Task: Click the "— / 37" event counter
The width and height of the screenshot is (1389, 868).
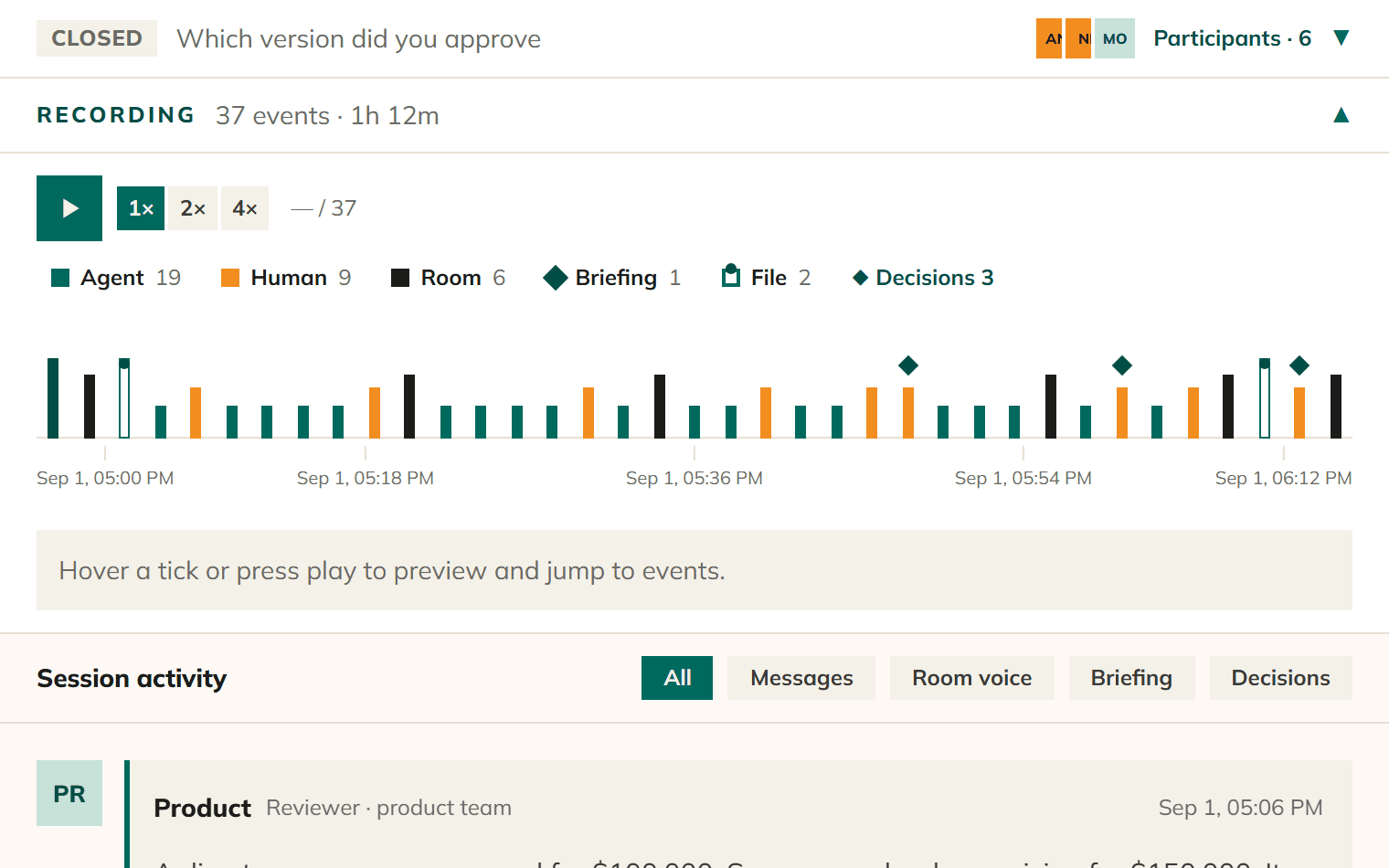Action: (x=323, y=208)
